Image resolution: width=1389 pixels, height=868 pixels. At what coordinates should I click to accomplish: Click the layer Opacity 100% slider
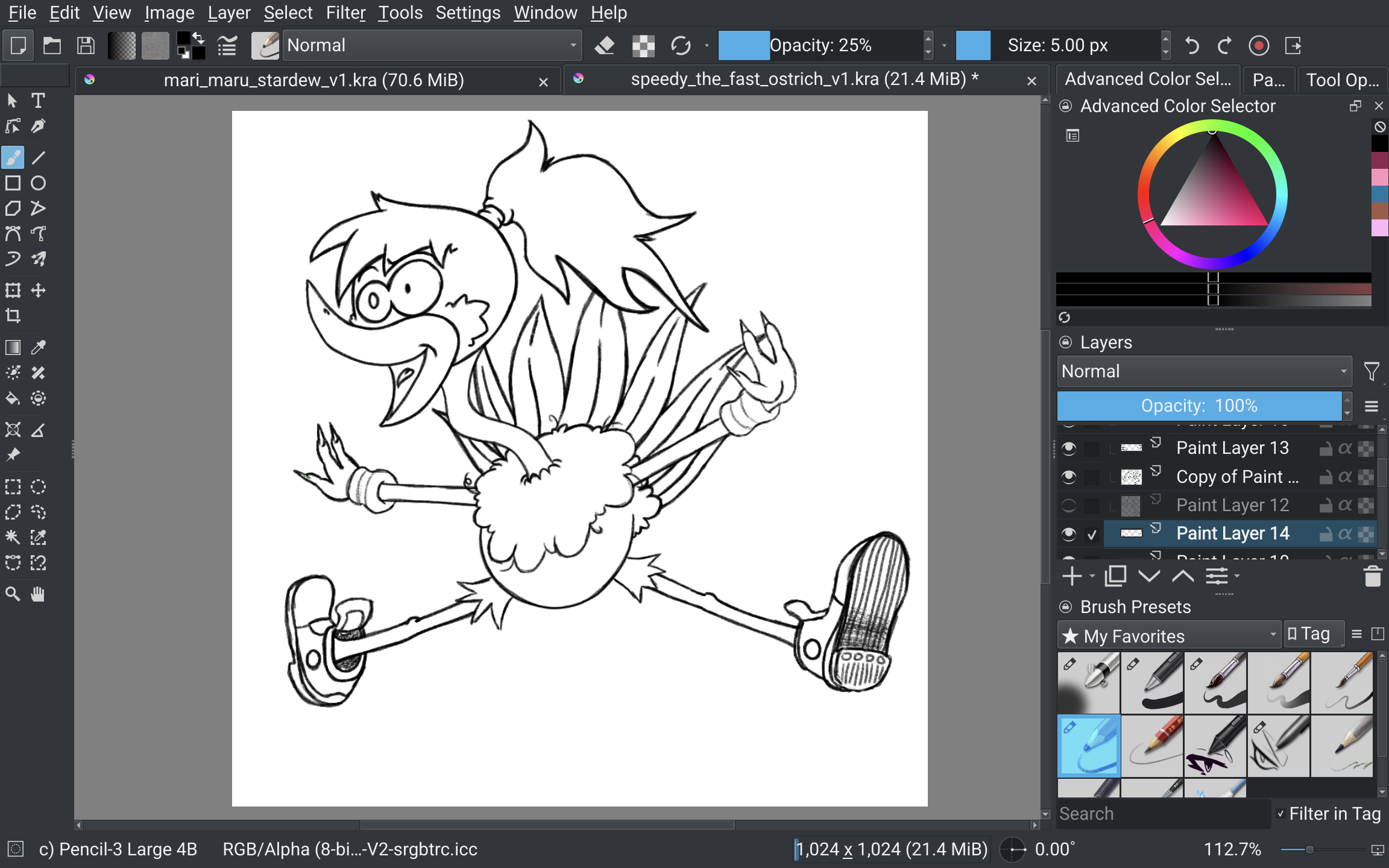pos(1198,406)
